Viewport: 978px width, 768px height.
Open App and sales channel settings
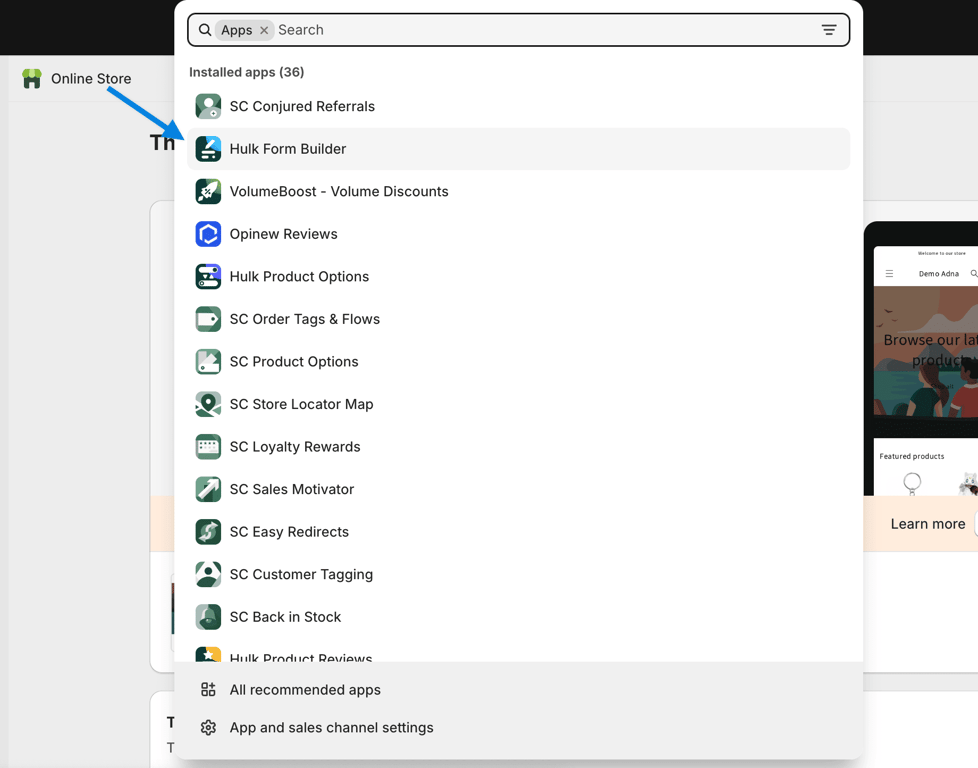[518, 727]
